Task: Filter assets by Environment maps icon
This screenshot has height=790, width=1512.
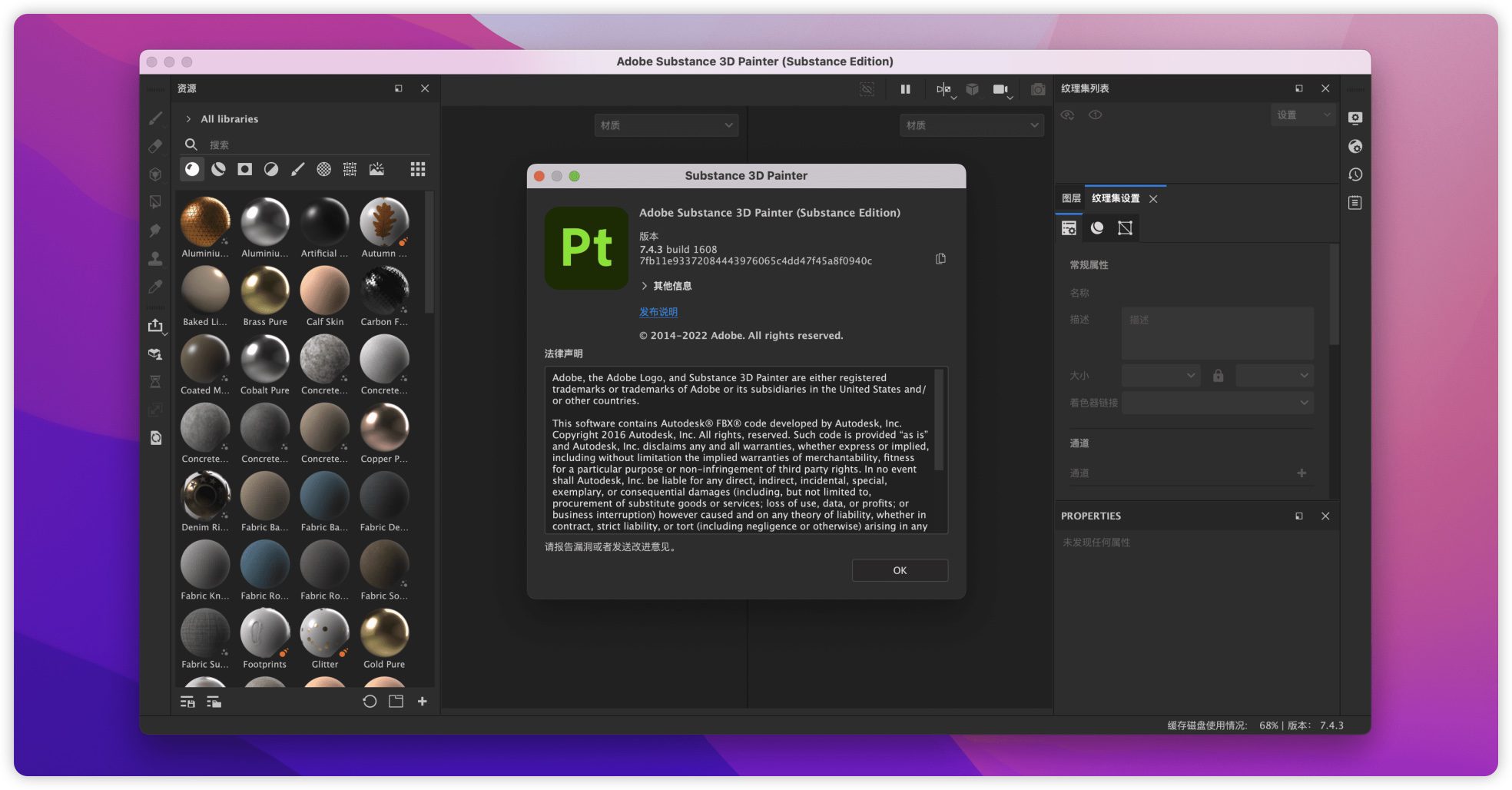Action: point(376,169)
